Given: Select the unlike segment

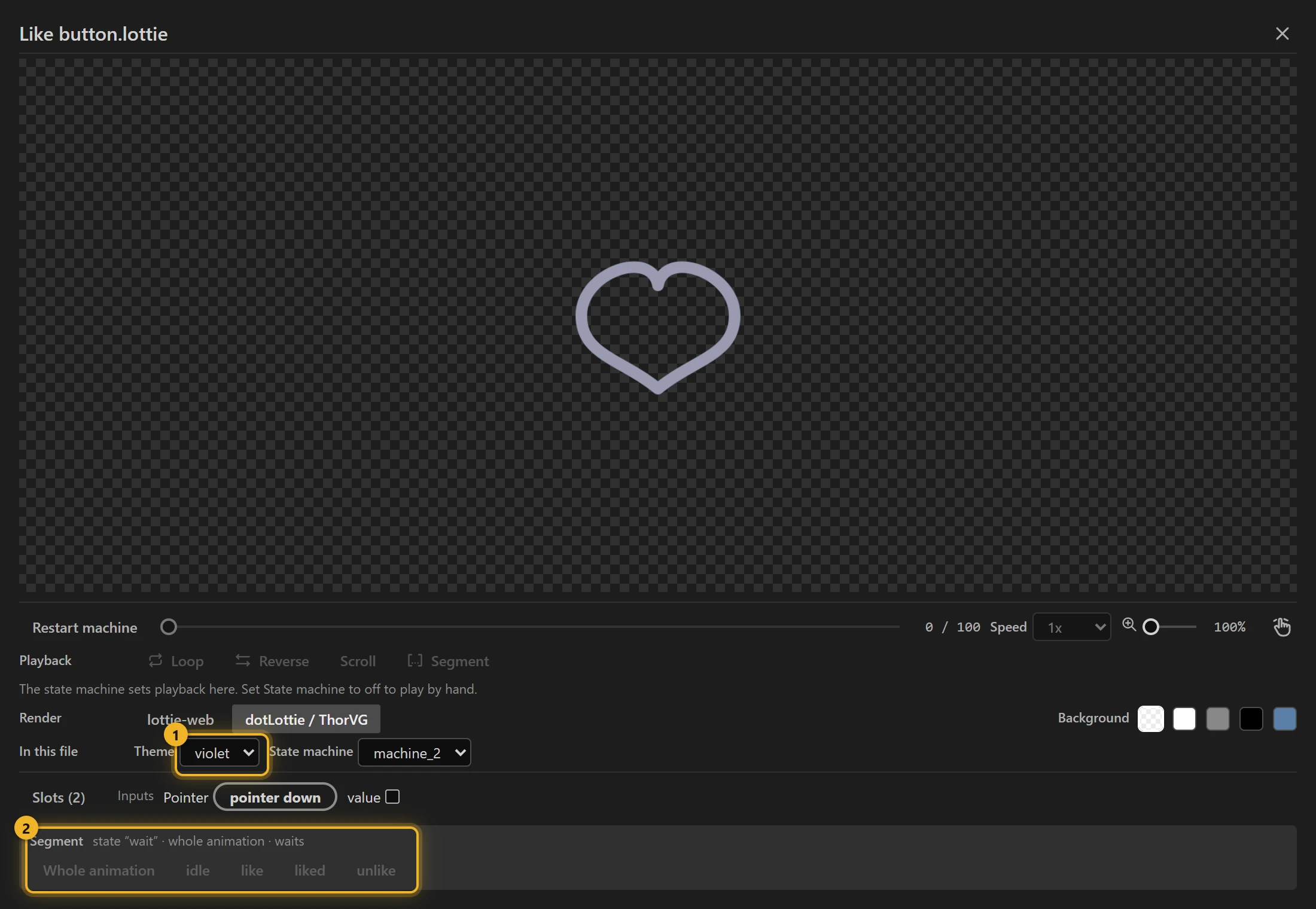Looking at the screenshot, I should (376, 870).
